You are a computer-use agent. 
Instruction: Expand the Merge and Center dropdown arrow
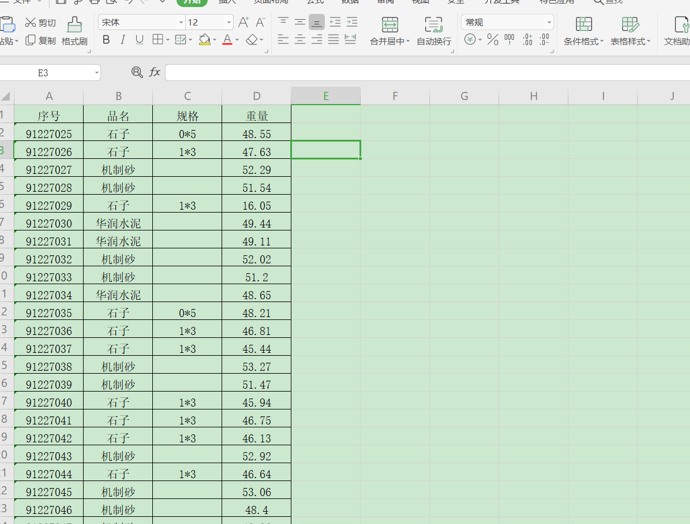(408, 41)
